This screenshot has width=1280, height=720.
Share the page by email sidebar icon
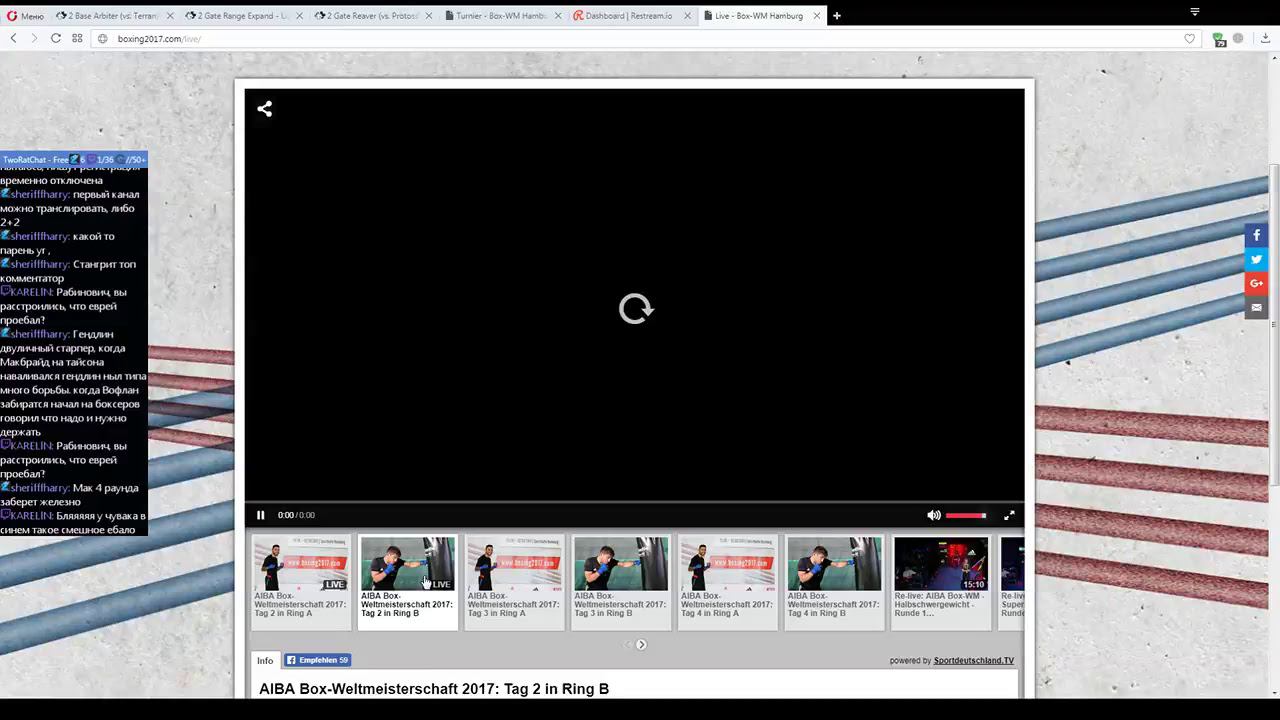[1257, 307]
